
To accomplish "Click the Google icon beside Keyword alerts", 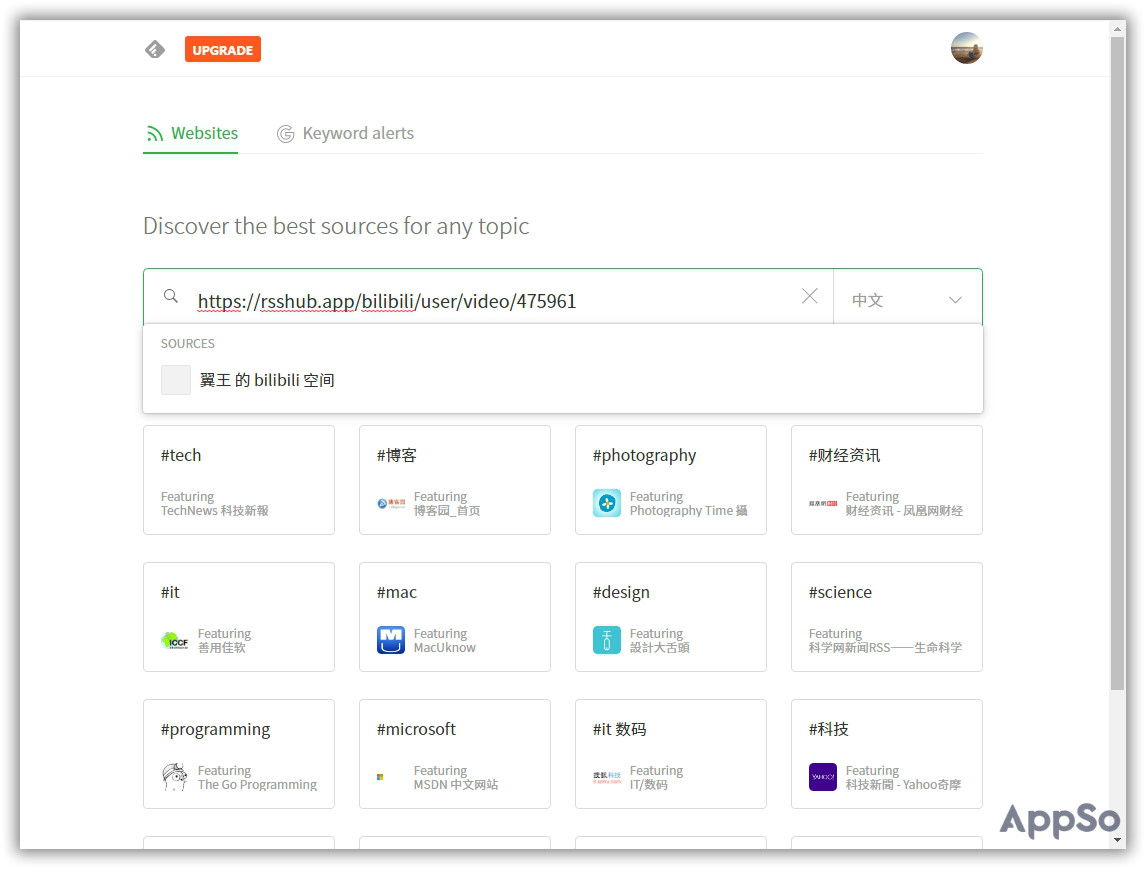I will tap(285, 134).
